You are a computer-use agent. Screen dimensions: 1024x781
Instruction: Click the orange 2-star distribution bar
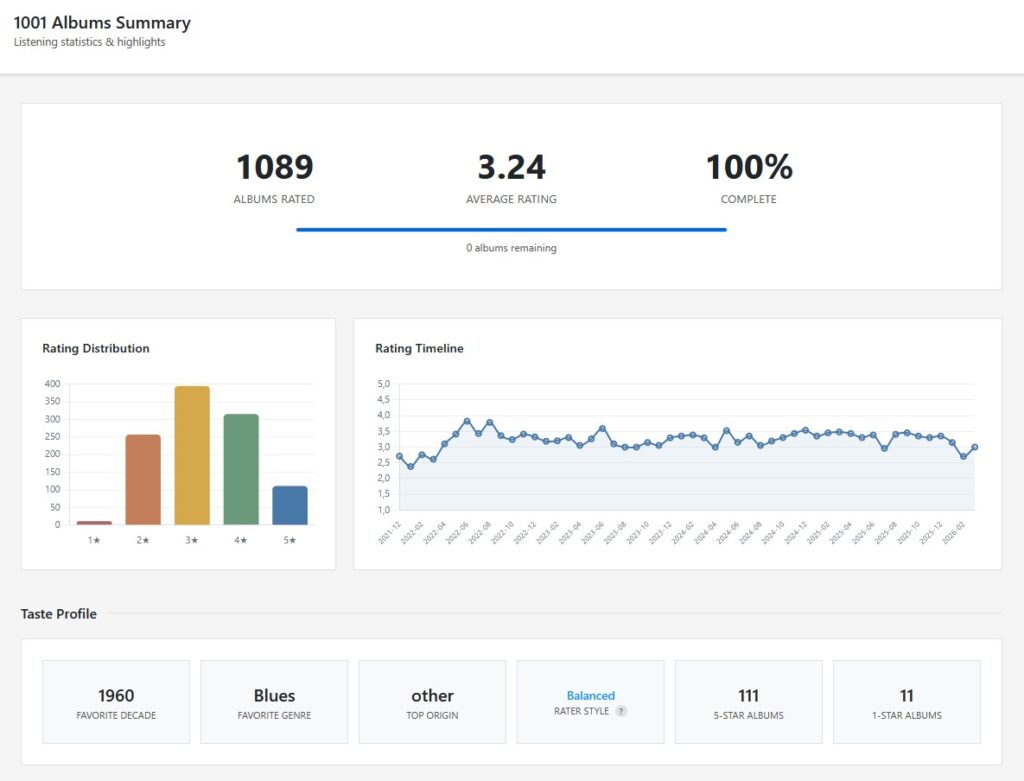[143, 480]
